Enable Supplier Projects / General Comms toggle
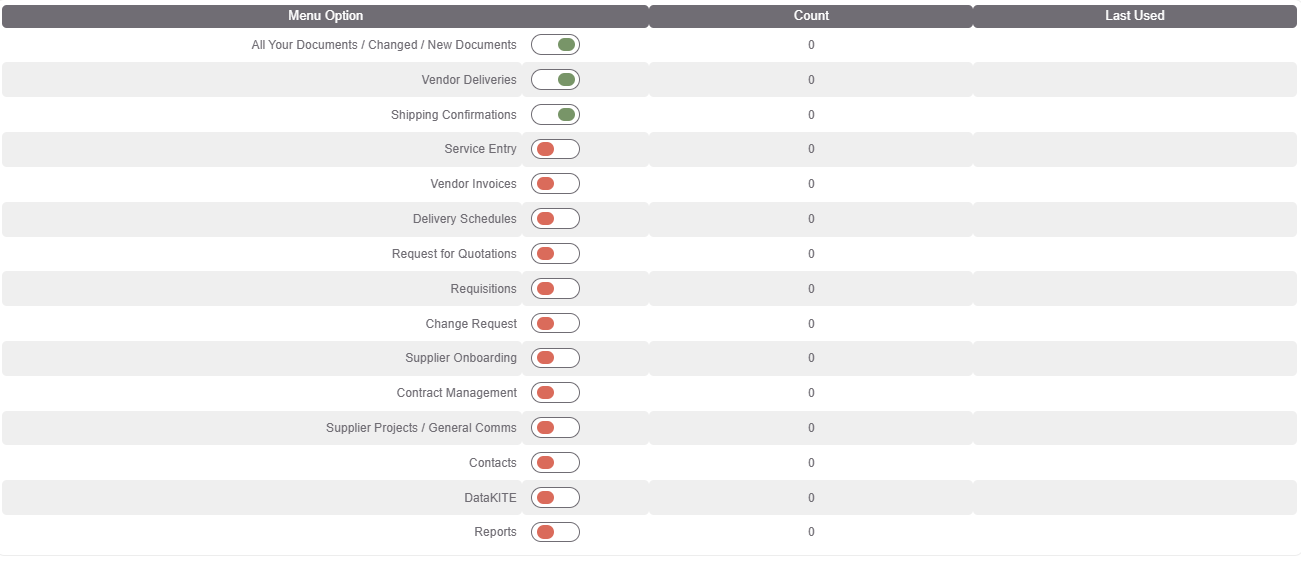Screen dimensions: 1301x566 [x=555, y=428]
